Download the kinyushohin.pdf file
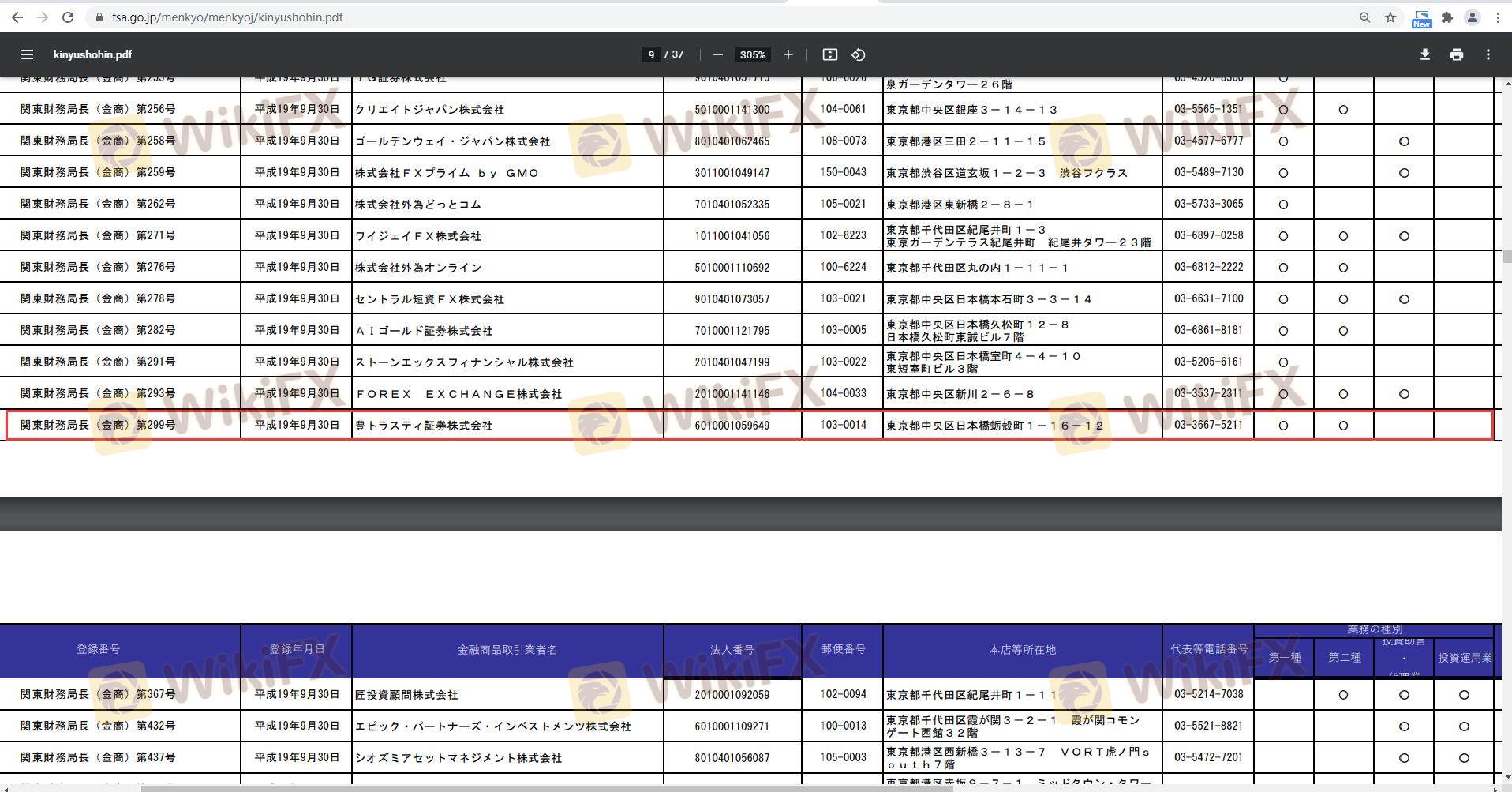This screenshot has width=1512, height=792. click(x=1424, y=54)
